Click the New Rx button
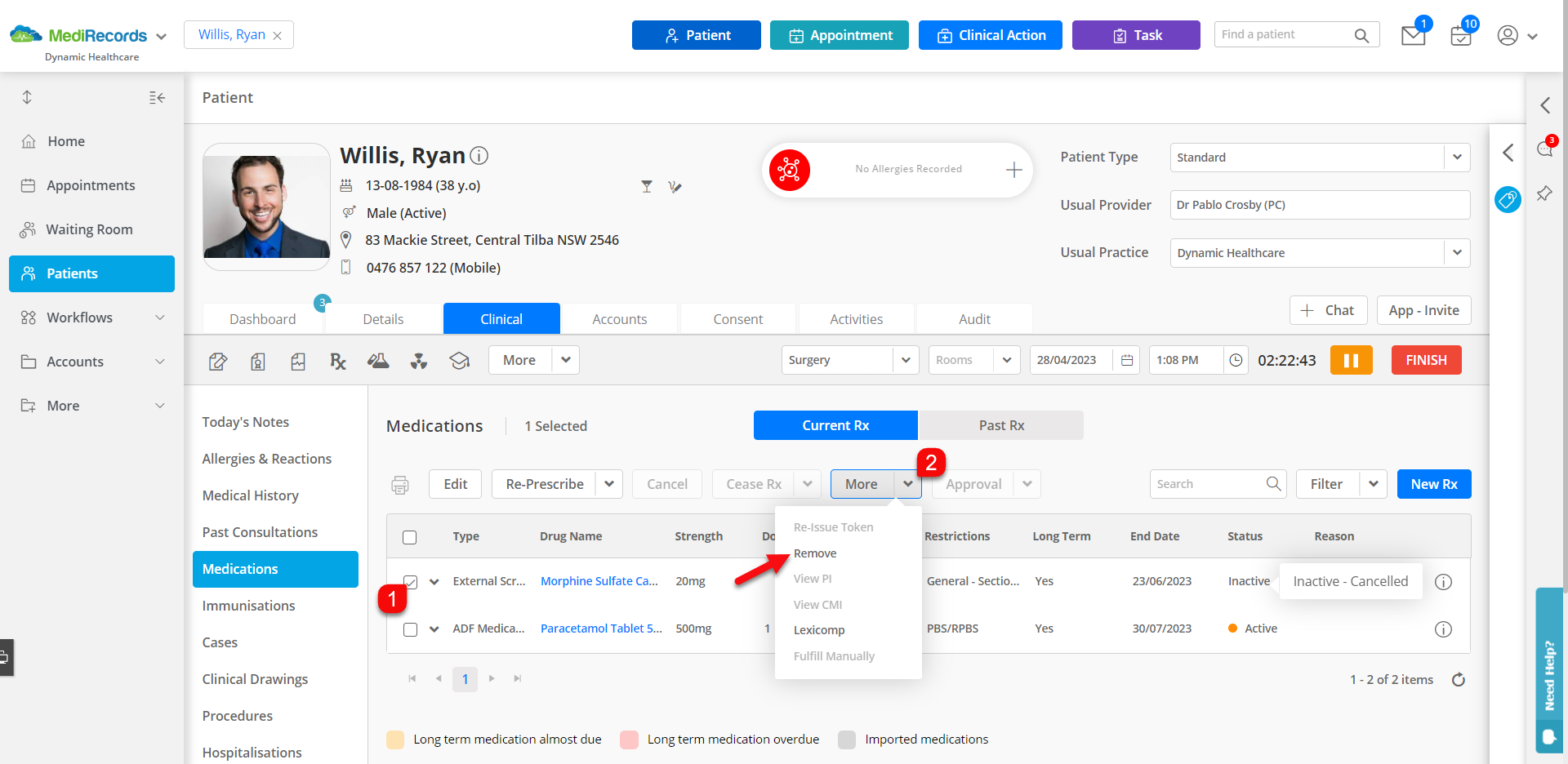This screenshot has height=764, width=1568. 1434,484
